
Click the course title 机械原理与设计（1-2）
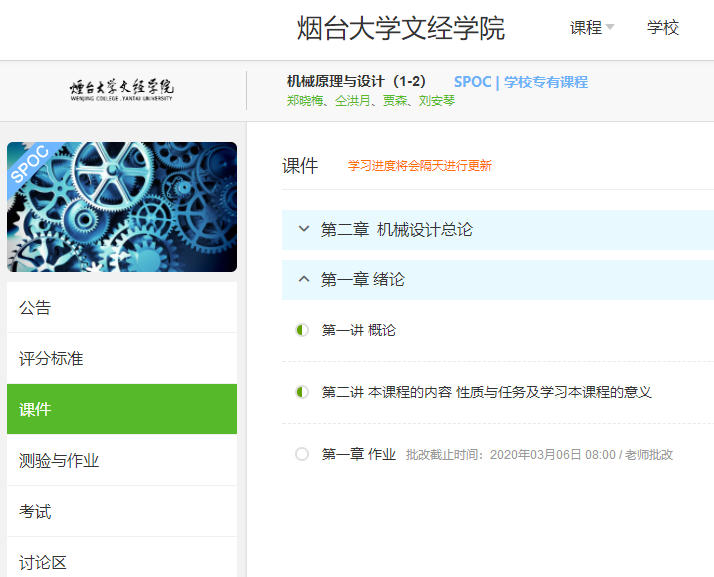[x=356, y=82]
